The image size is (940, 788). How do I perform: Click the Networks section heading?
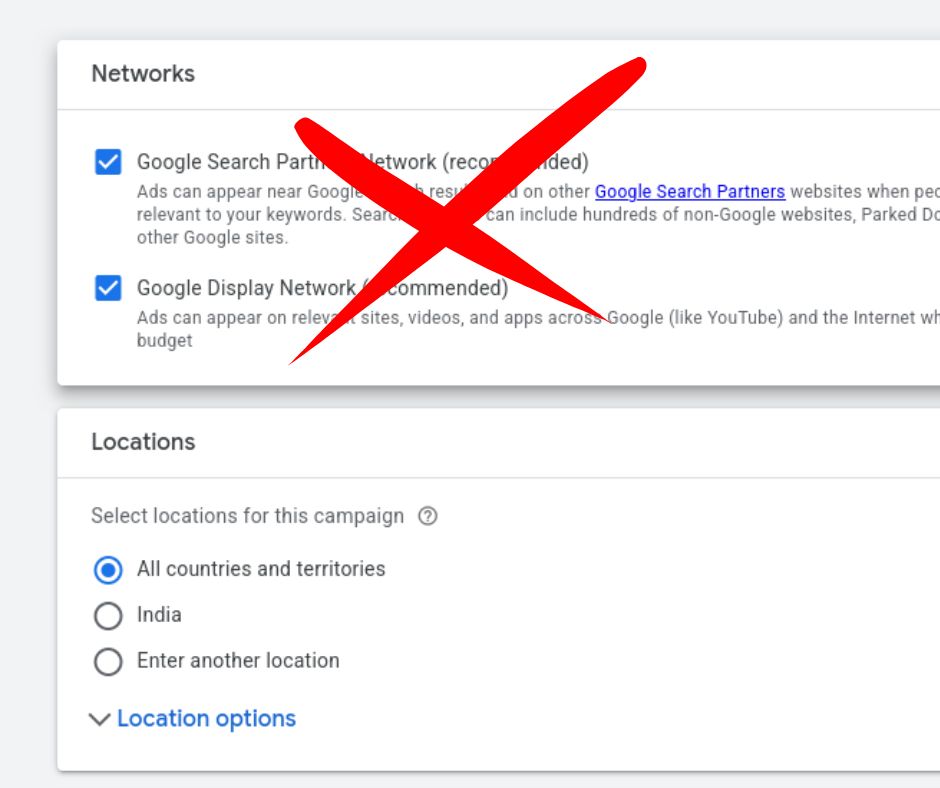click(x=143, y=74)
